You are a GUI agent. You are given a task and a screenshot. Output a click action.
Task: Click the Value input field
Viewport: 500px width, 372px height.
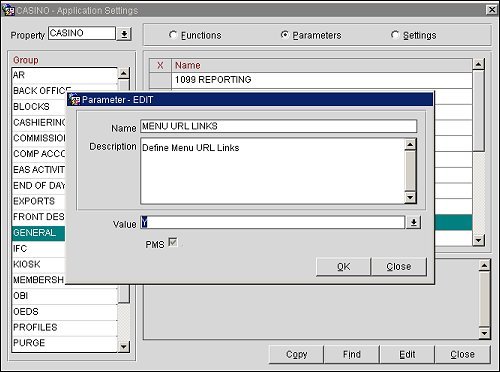272,222
